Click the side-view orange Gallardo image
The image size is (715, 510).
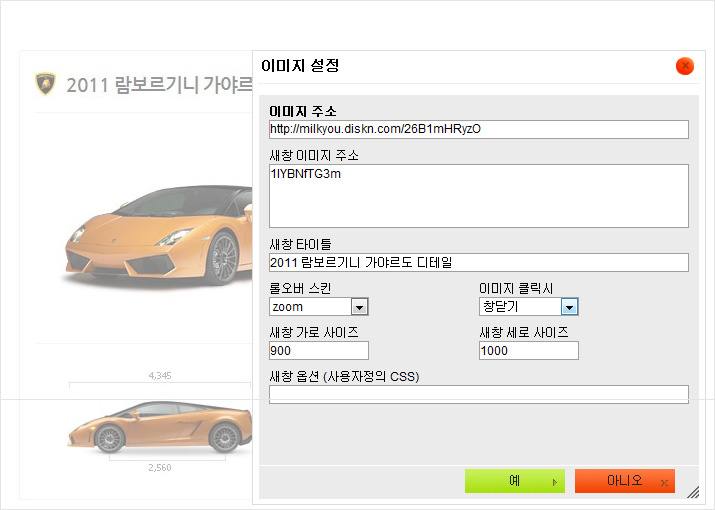pyautogui.click(x=160, y=427)
